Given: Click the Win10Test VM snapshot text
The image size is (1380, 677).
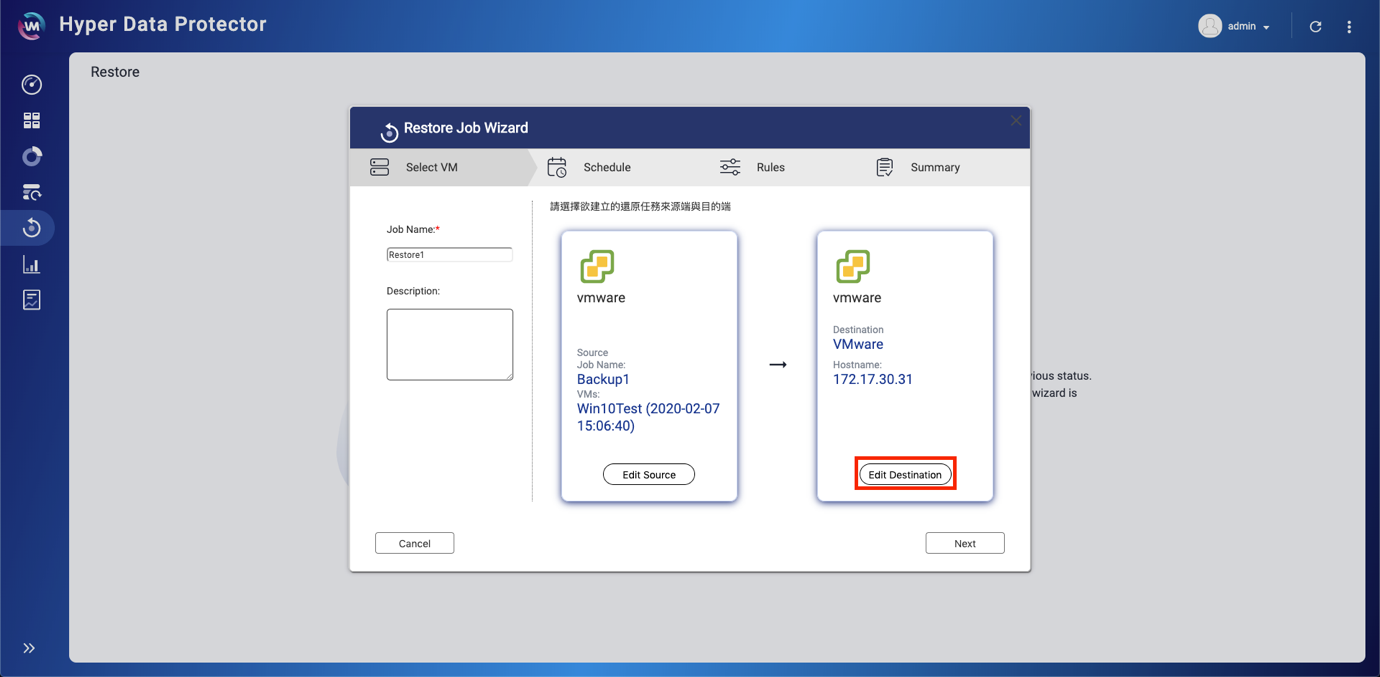Looking at the screenshot, I should [x=648, y=417].
